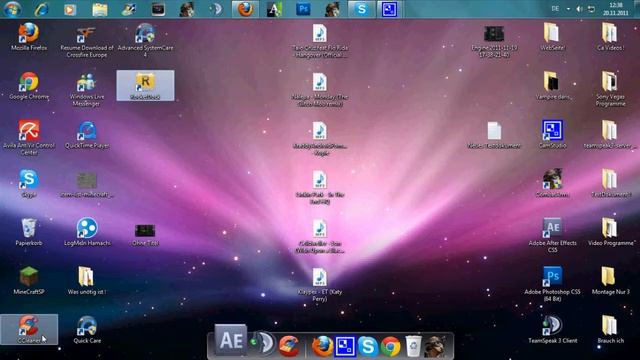Open Windows Explorer from the taskbar
This screenshot has width=640, height=360.
pos(100,9)
